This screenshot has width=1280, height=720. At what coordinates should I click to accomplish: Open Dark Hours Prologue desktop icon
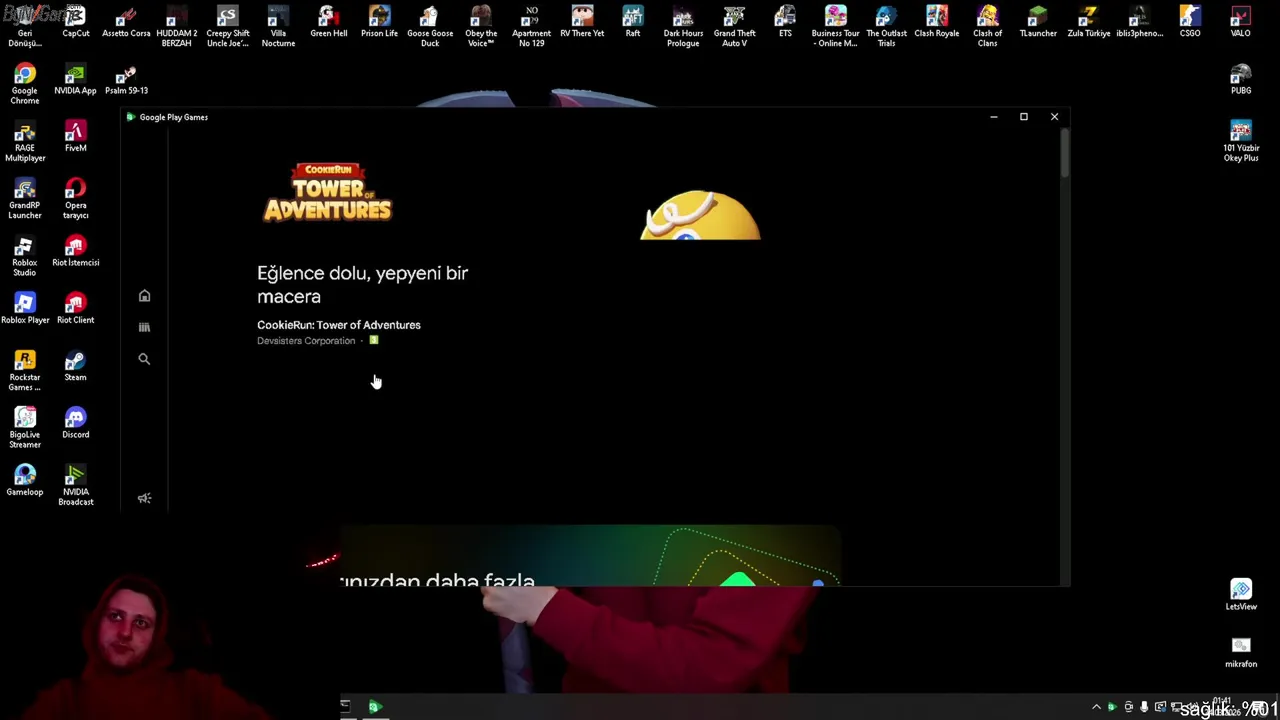683,27
